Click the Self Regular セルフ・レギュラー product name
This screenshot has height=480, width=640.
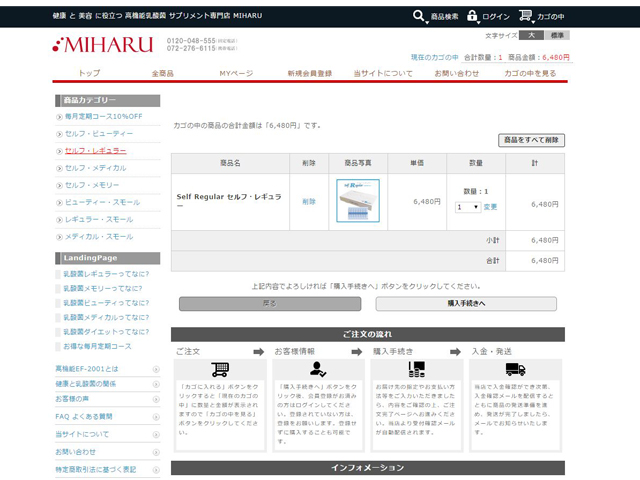point(229,200)
